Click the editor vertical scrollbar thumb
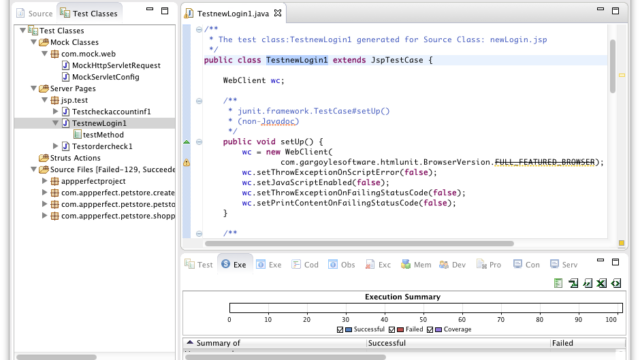 (x=613, y=66)
